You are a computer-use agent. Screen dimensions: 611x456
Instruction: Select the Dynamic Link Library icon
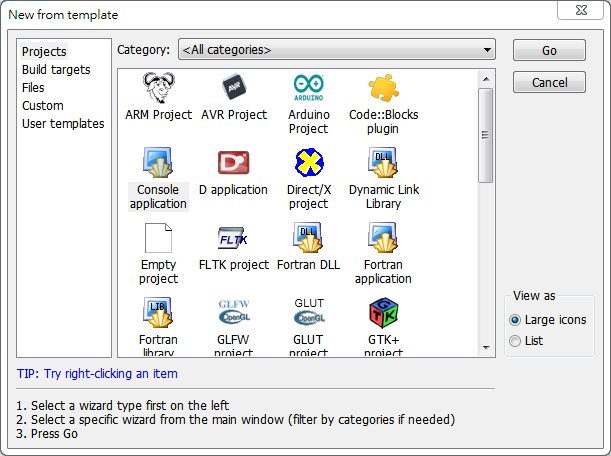click(383, 163)
